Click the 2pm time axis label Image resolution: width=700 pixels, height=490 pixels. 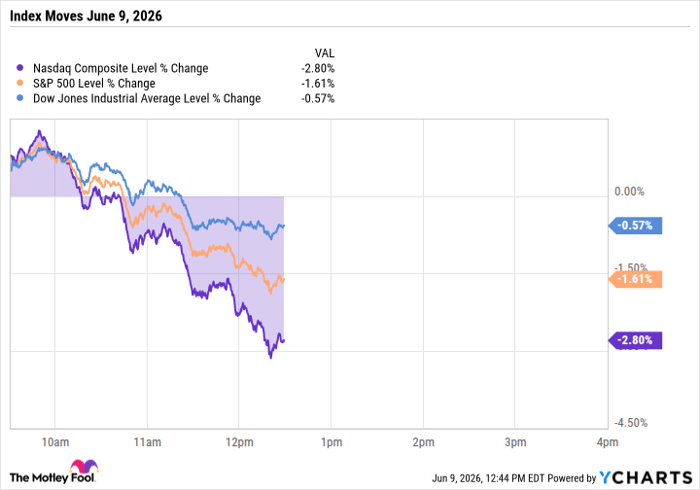423,442
